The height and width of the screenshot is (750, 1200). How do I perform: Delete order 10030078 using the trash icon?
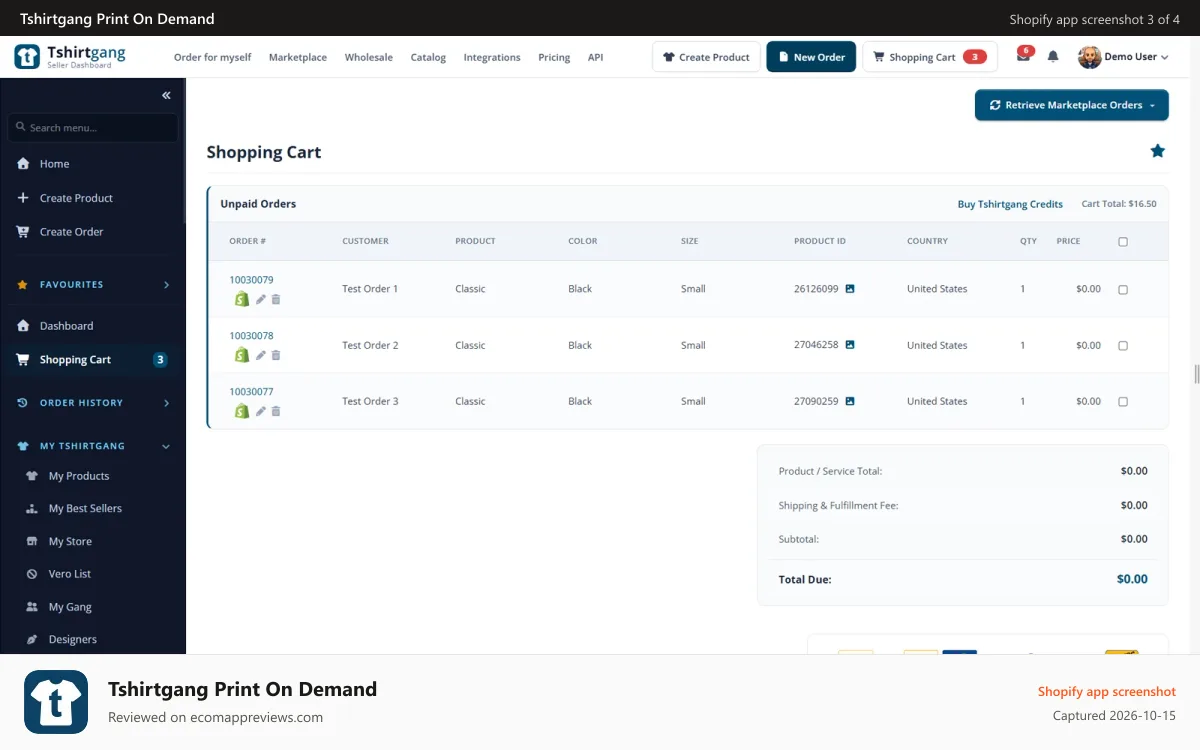pos(276,355)
